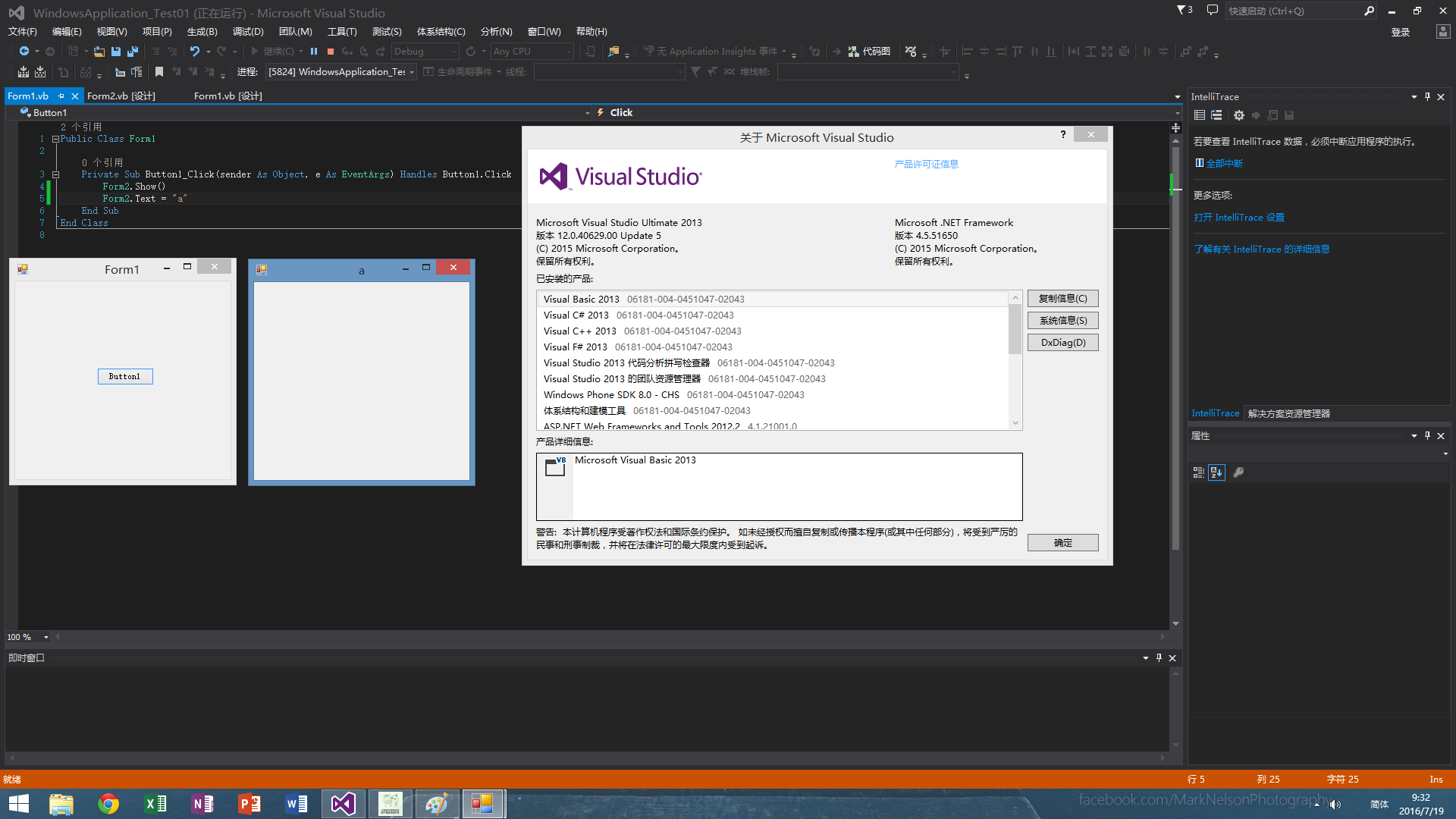Stop debugging with the red square icon

click(x=331, y=52)
